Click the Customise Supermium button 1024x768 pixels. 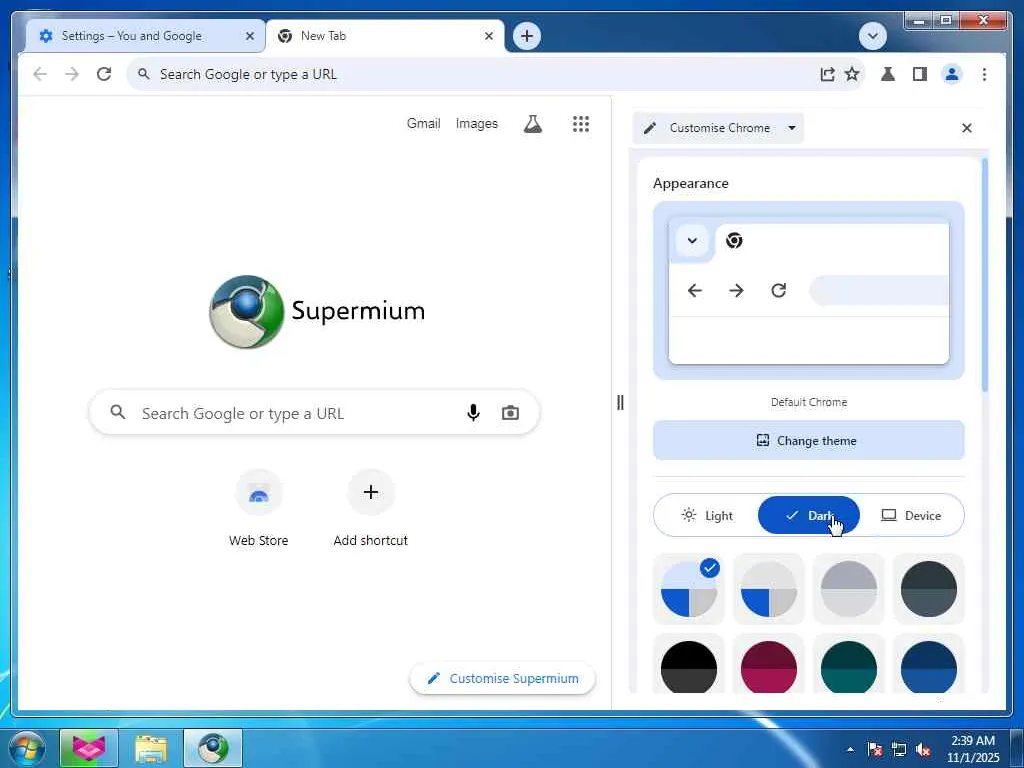(x=502, y=679)
